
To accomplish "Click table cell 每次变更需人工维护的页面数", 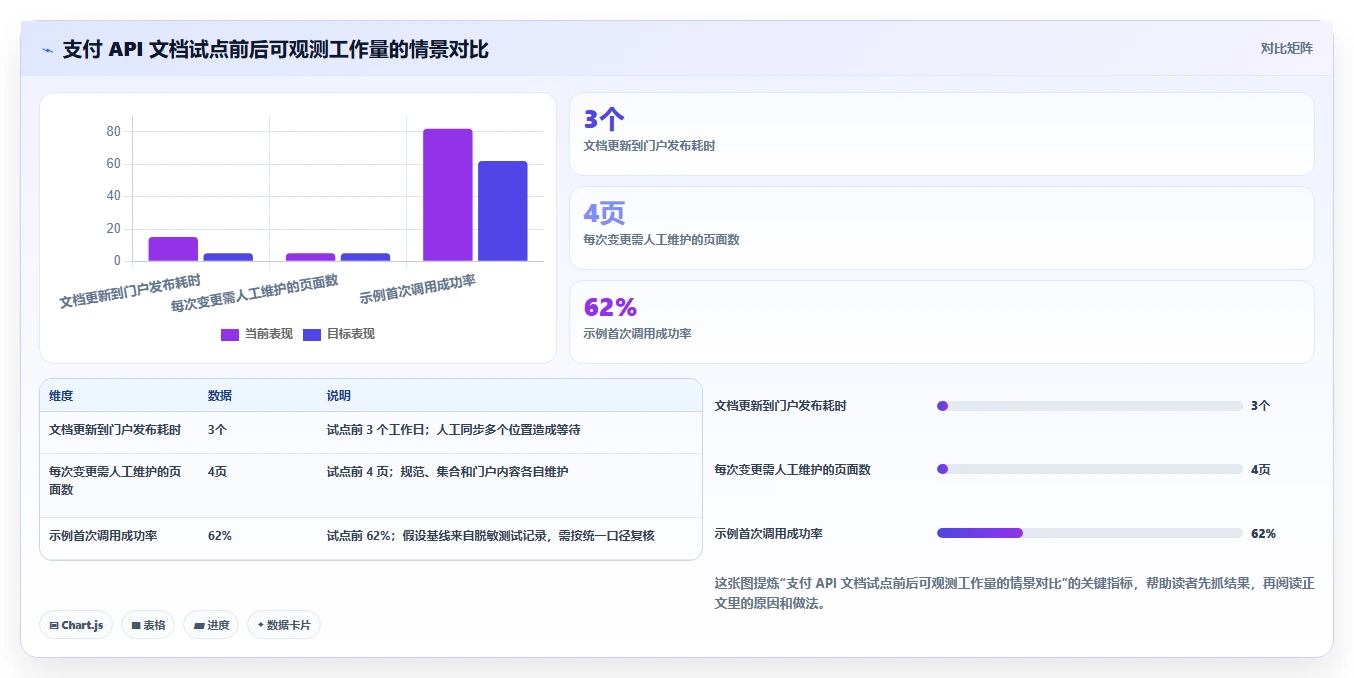I will [115, 481].
